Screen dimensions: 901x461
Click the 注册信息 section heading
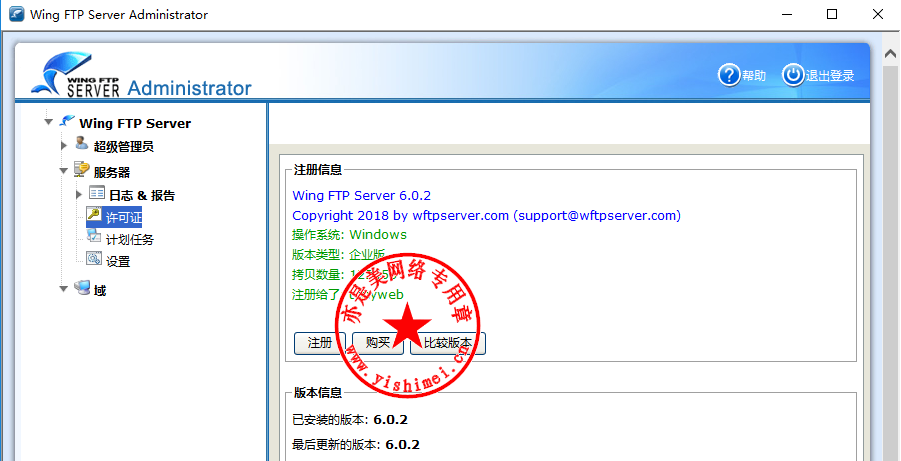pos(318,170)
